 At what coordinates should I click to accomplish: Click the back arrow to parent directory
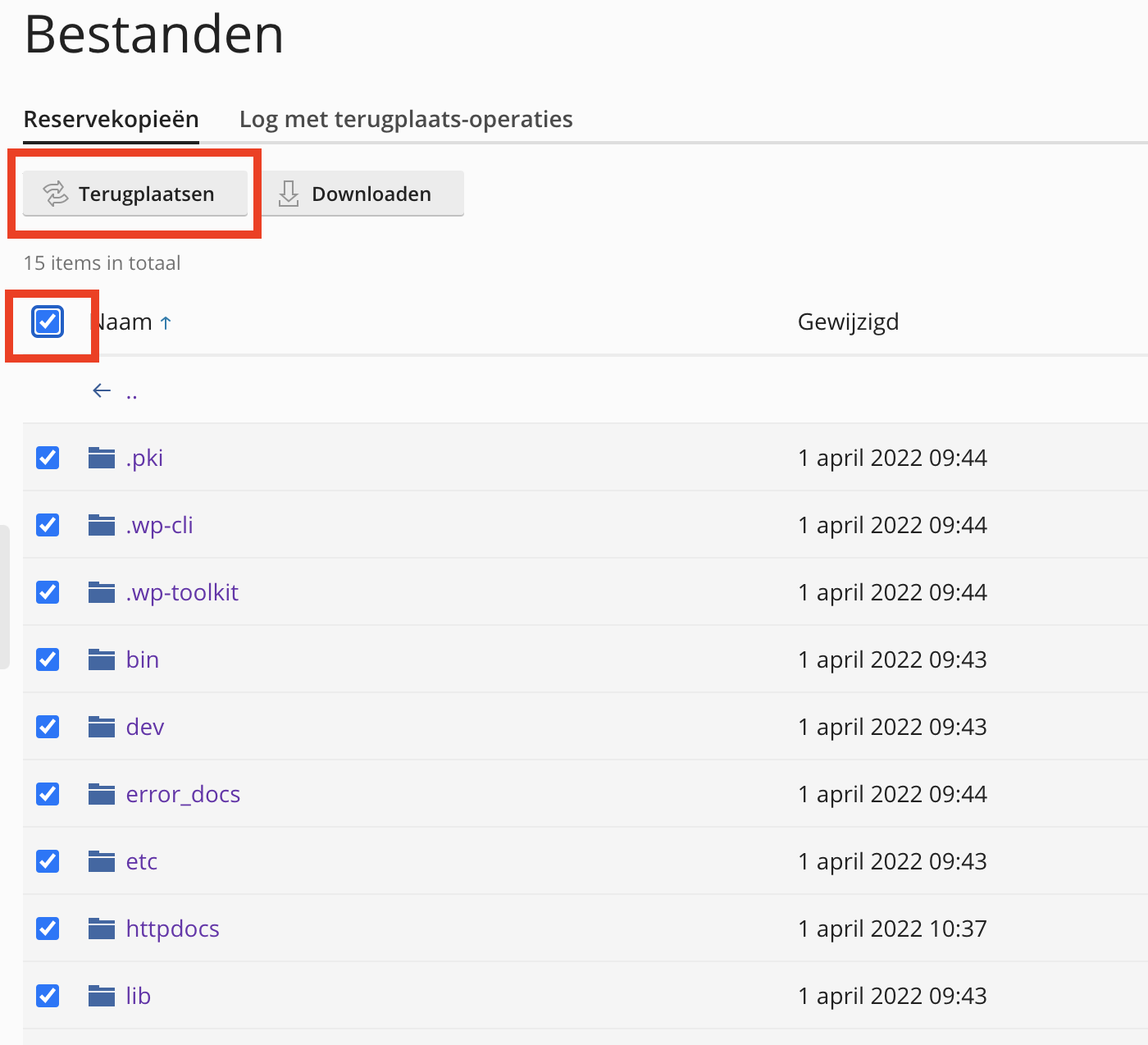(x=102, y=390)
